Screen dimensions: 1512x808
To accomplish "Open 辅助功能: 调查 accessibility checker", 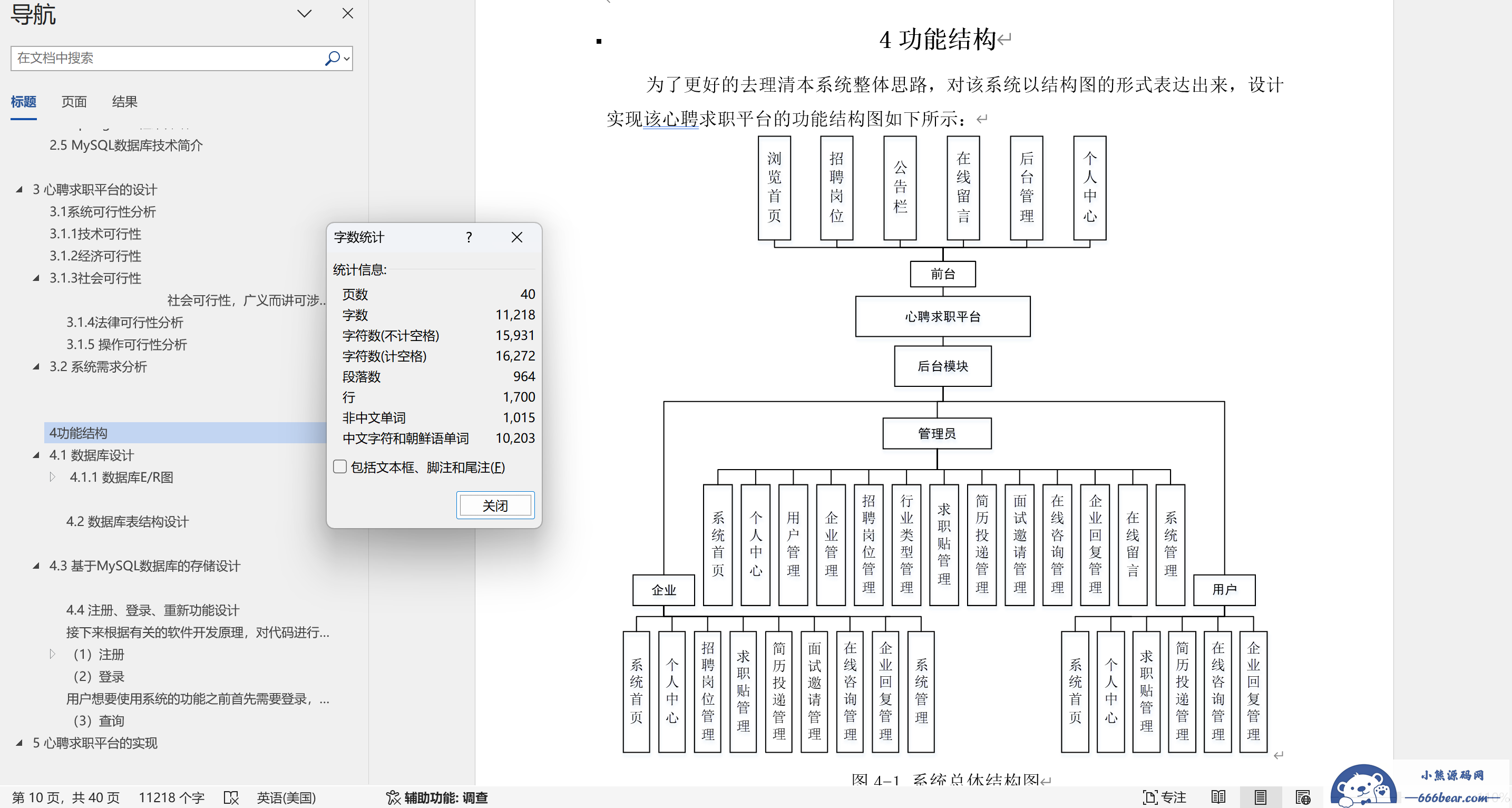I will (x=437, y=797).
